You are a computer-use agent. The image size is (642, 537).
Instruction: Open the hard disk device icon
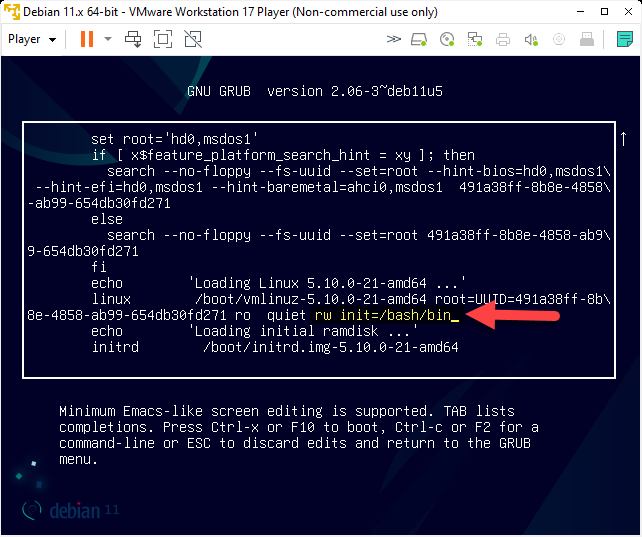[419, 39]
